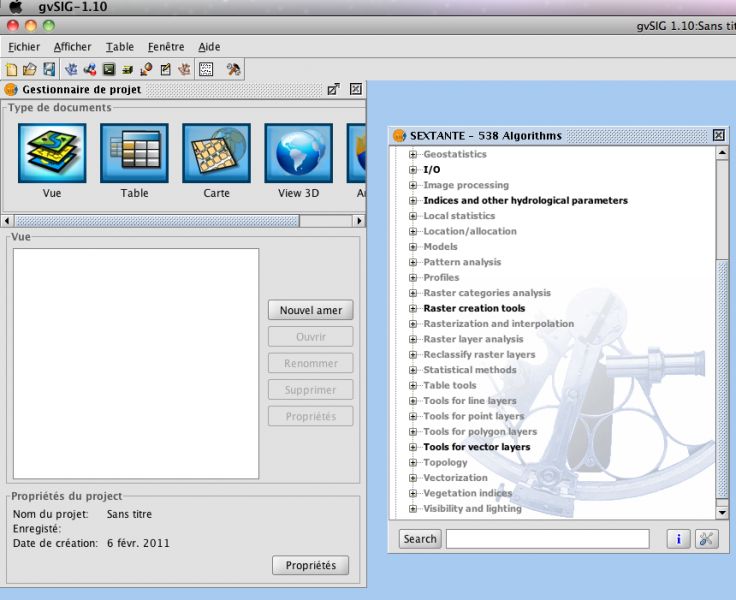Click the new project icon in toolbar
Viewport: 736px width, 600px height.
tap(12, 69)
